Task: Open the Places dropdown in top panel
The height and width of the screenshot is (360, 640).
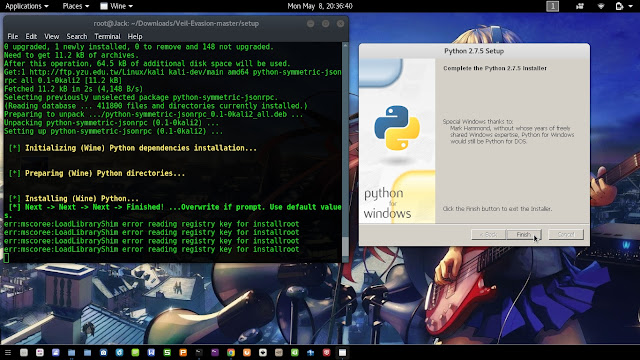Action: click(x=76, y=6)
